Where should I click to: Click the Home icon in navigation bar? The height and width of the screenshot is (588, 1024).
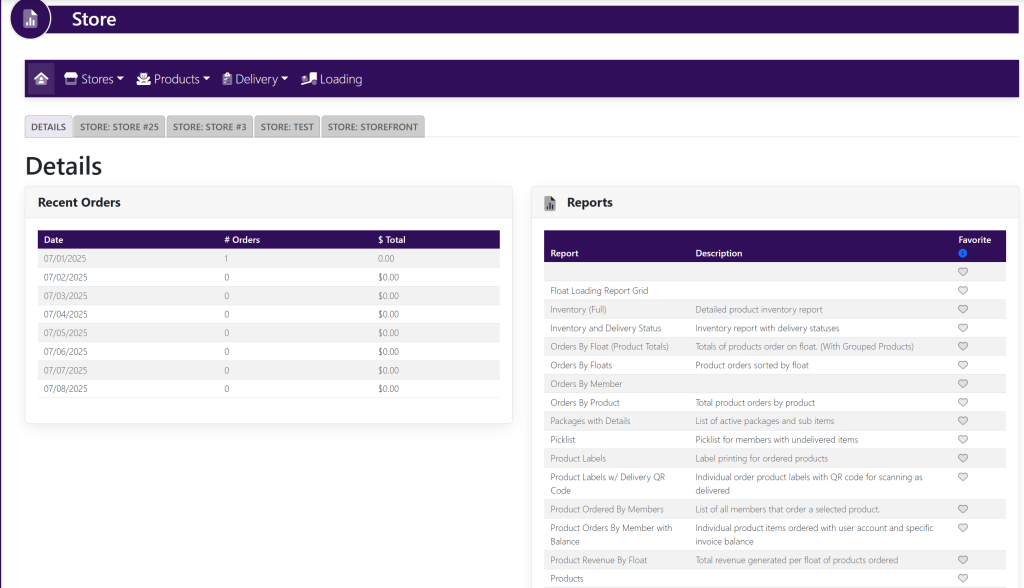41,79
